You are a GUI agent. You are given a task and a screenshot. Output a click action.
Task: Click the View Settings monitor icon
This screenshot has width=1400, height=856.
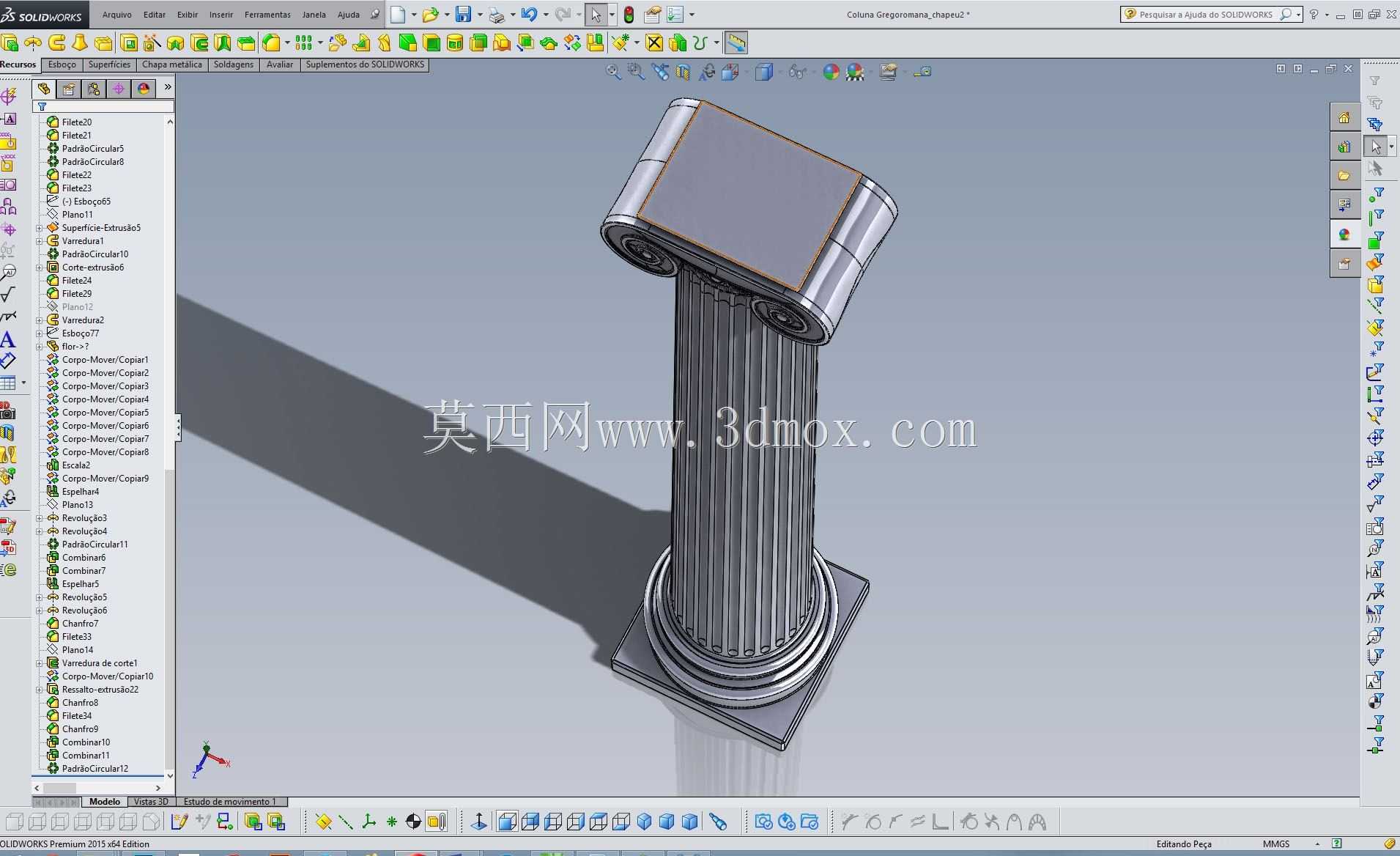click(888, 71)
